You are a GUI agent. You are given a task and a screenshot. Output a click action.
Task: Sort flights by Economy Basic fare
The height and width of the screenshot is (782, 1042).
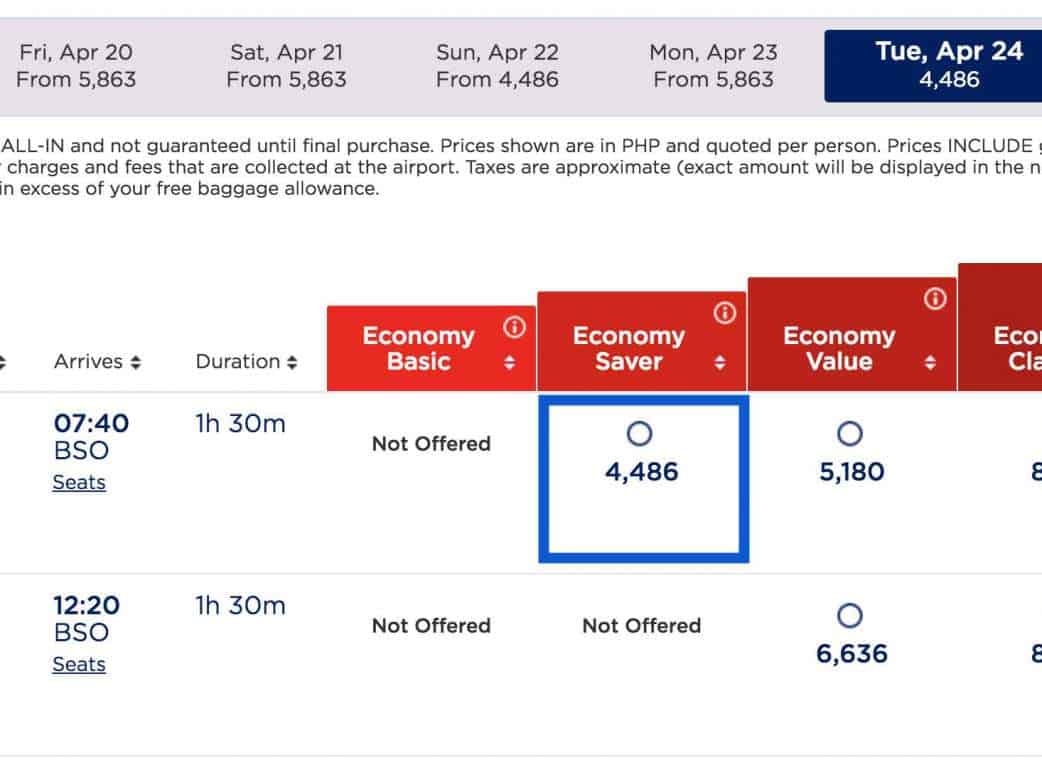pyautogui.click(x=510, y=363)
